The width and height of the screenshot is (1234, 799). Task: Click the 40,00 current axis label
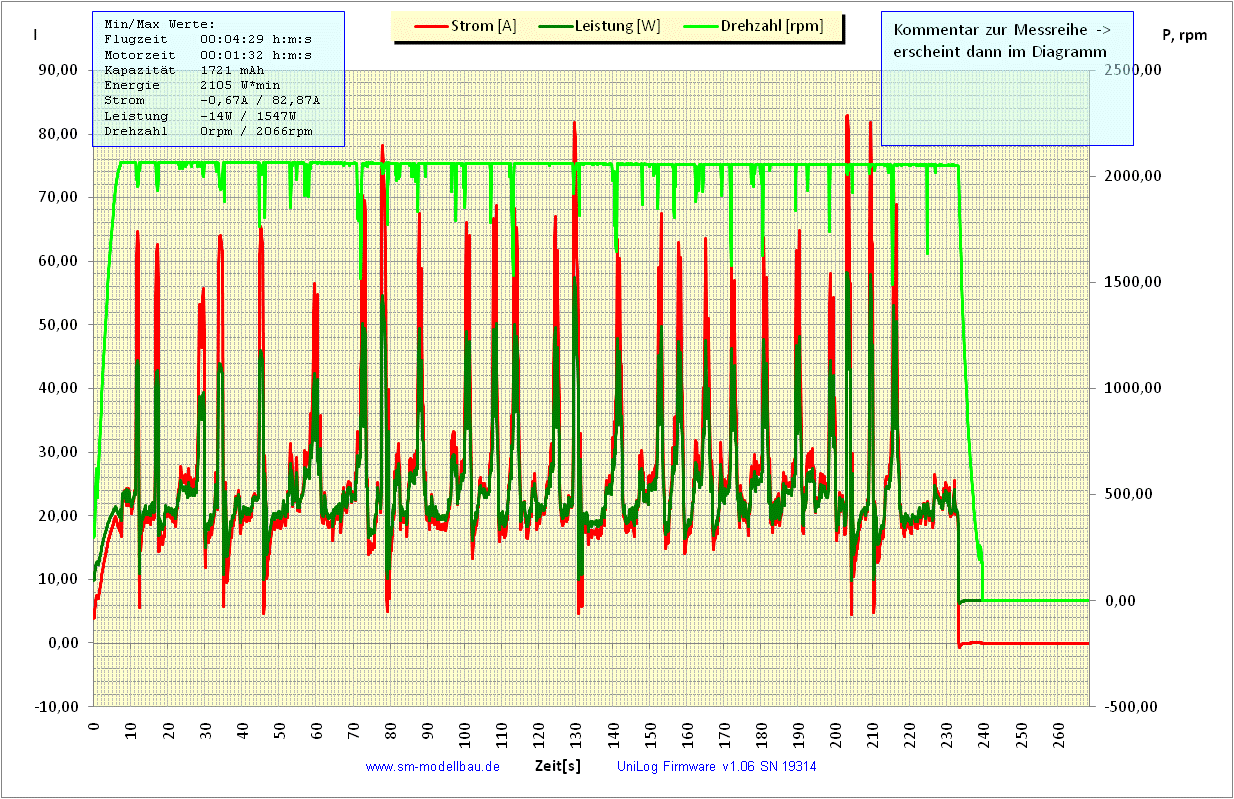[x=56, y=388]
